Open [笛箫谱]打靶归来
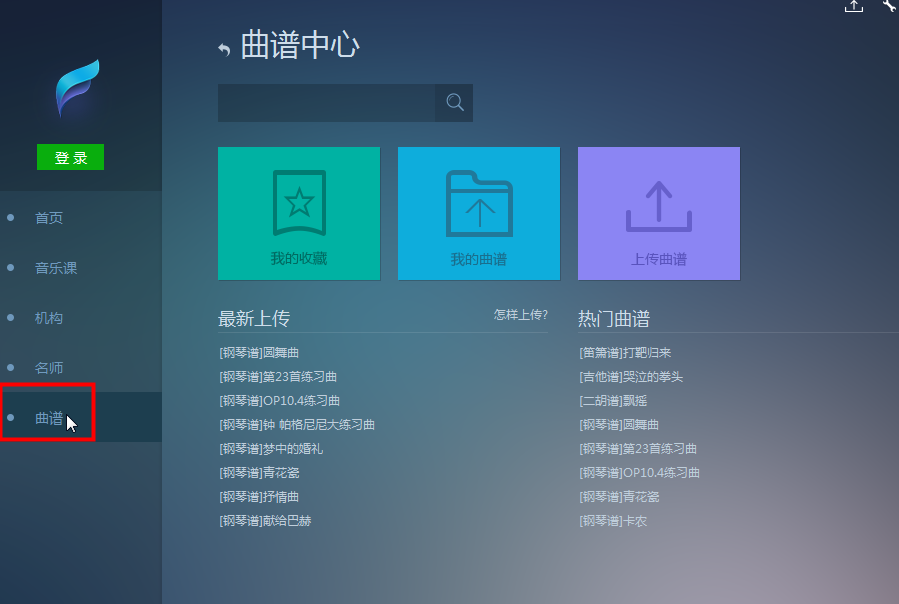The height and width of the screenshot is (604, 899). pos(625,353)
